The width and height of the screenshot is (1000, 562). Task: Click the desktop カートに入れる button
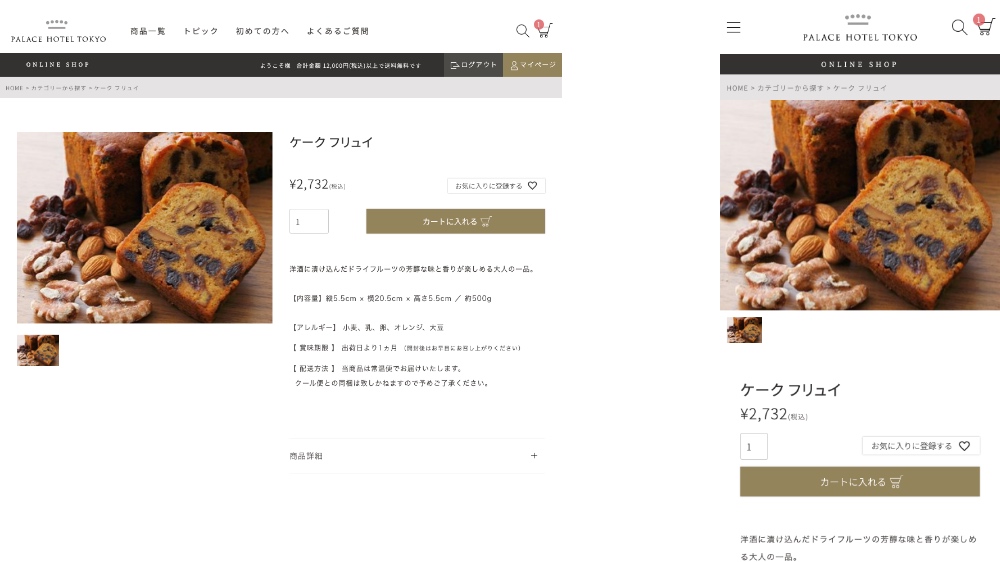(x=455, y=221)
